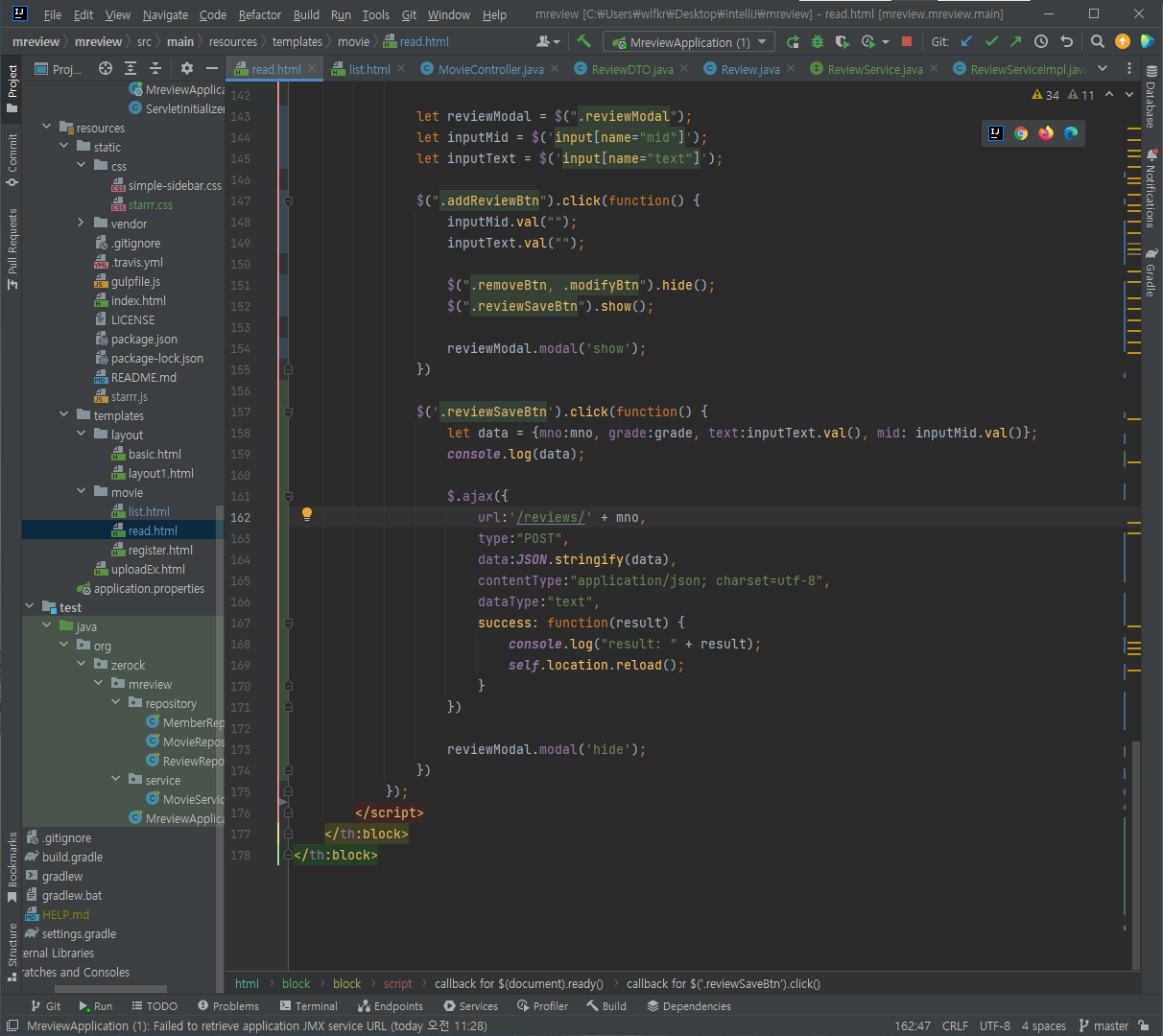Click the yellow intention lightbulb on line 162

[x=307, y=515]
